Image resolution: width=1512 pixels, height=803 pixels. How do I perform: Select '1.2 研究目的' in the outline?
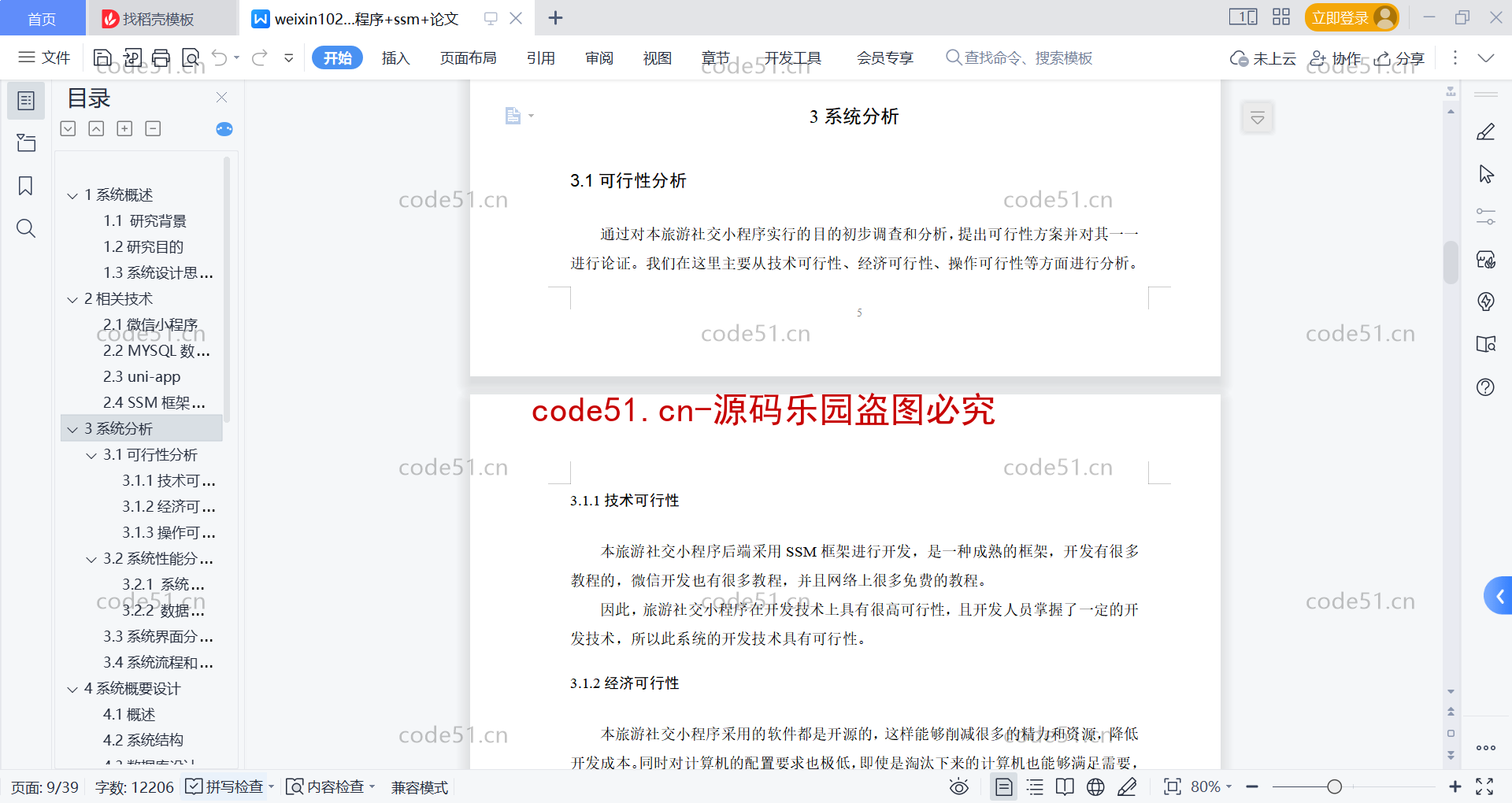point(143,247)
